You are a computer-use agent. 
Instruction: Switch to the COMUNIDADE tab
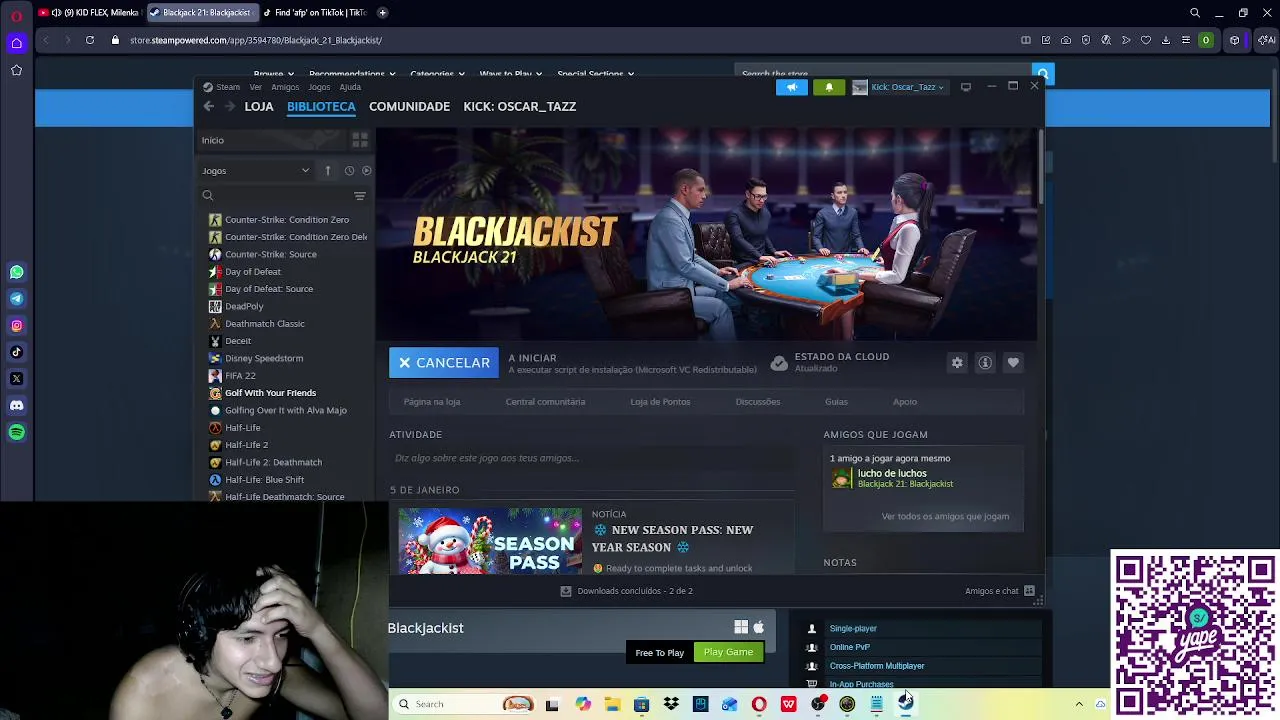tap(409, 106)
